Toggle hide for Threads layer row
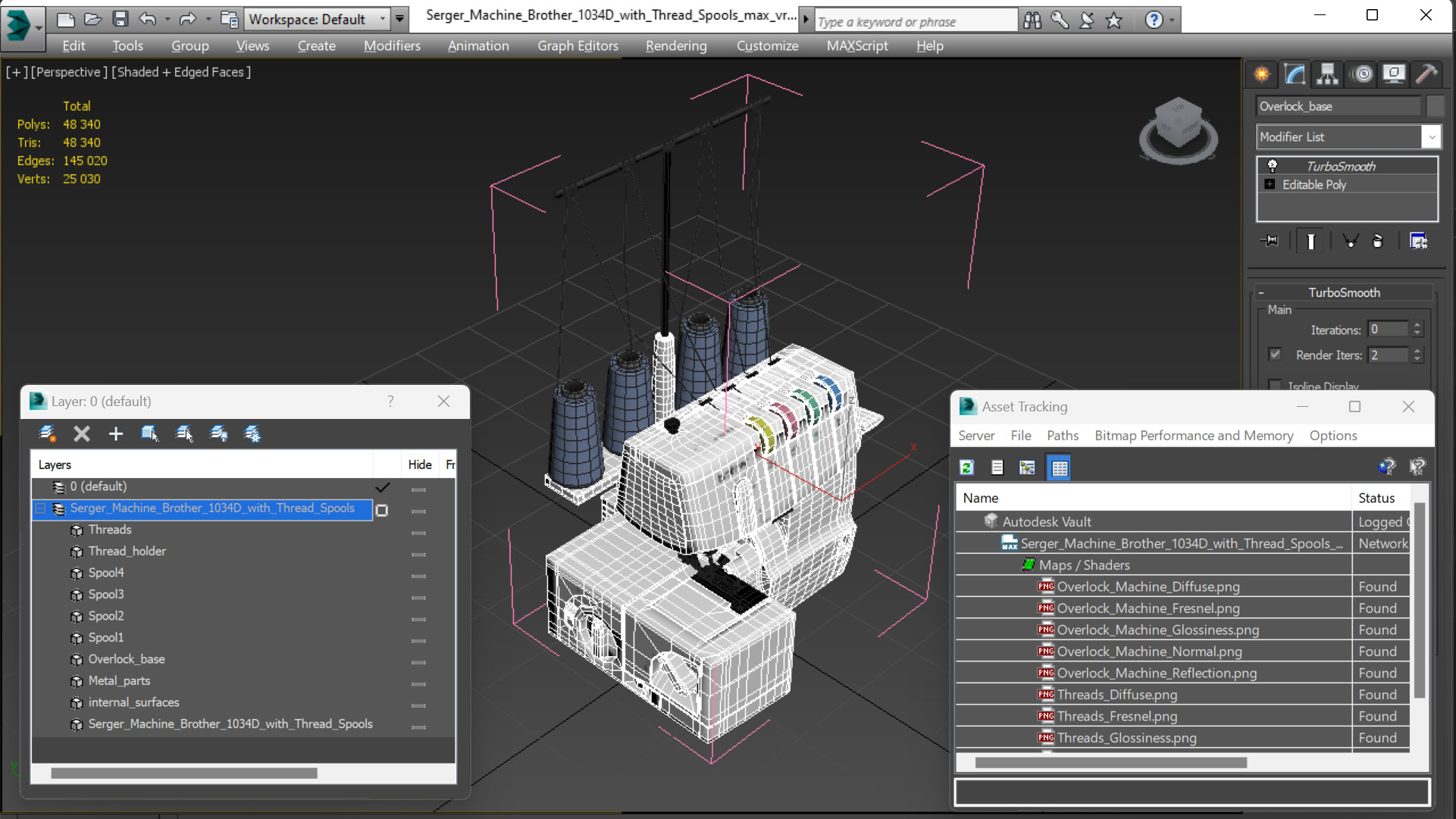This screenshot has height=819, width=1456. (418, 533)
